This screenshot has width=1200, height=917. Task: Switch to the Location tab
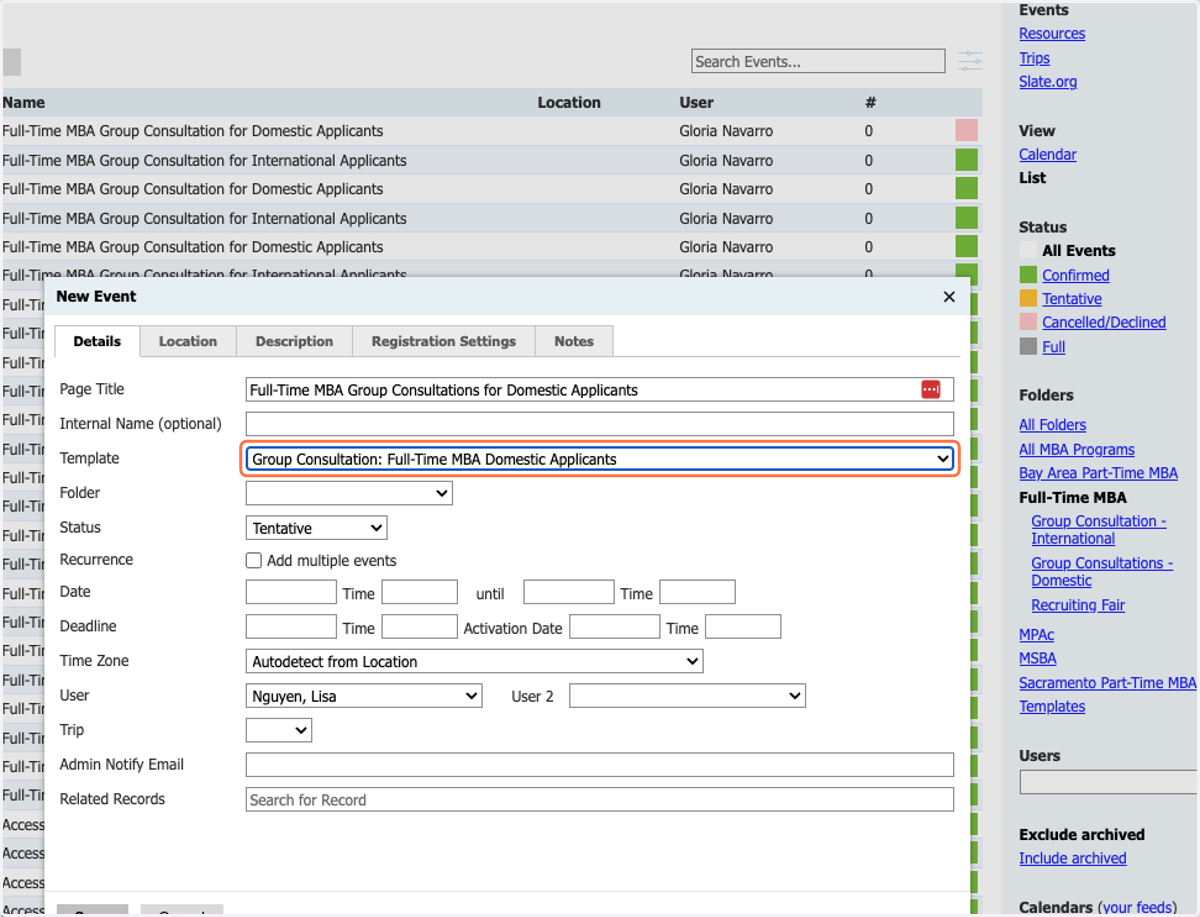[188, 341]
